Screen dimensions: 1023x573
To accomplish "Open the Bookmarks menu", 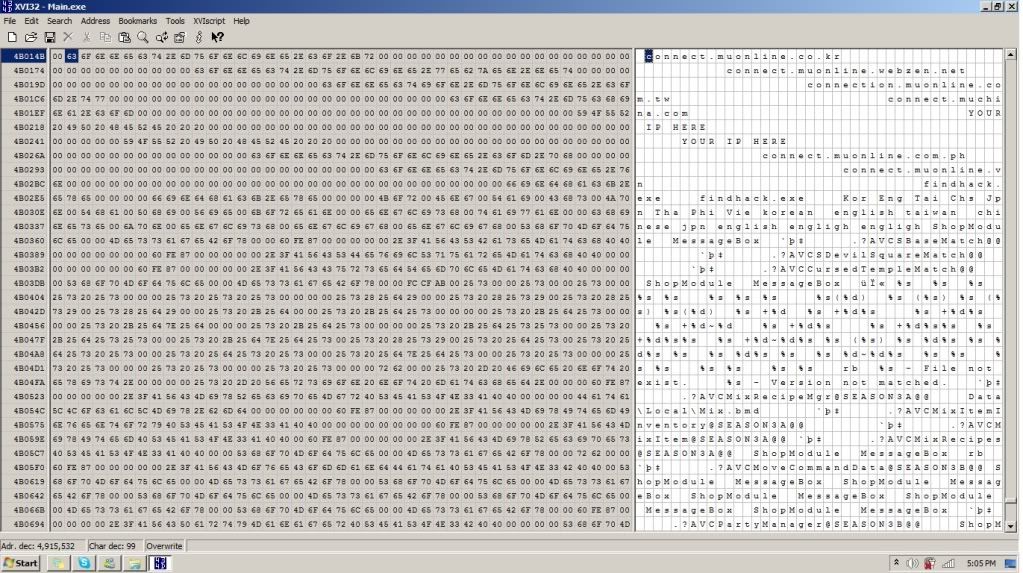I will 137,21.
